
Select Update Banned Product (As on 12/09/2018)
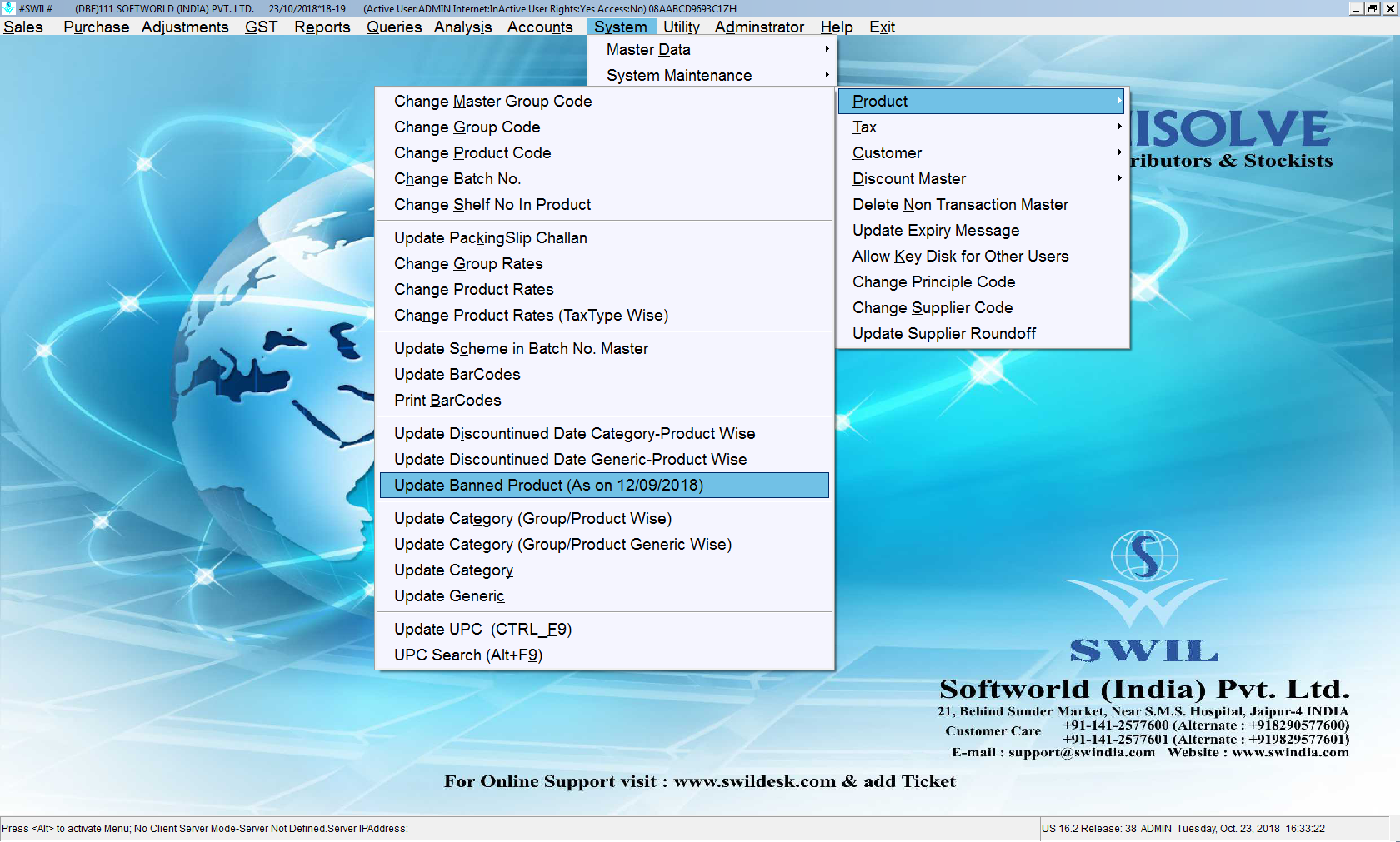coord(604,485)
